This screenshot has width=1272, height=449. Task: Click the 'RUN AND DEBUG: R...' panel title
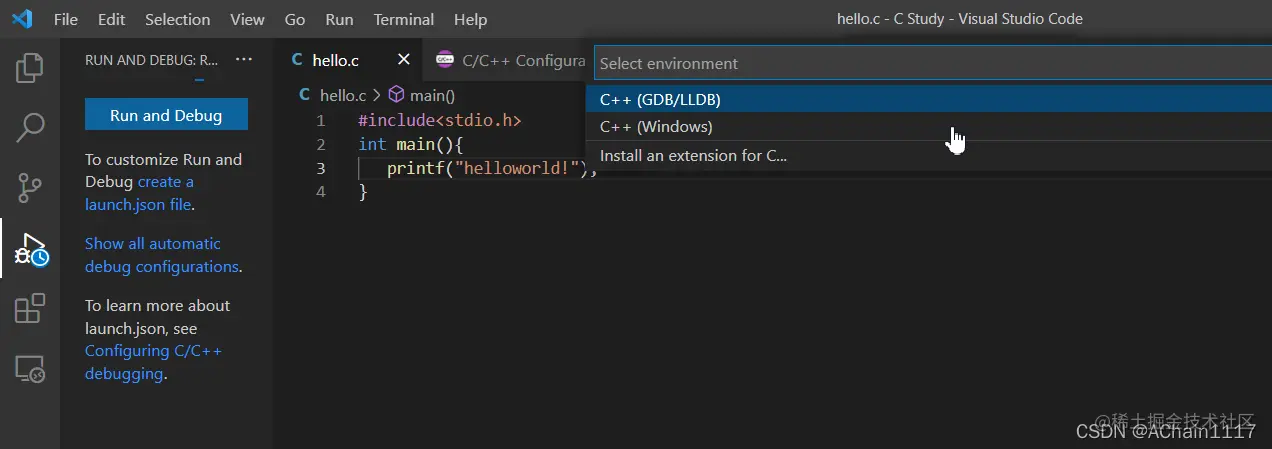[x=151, y=60]
